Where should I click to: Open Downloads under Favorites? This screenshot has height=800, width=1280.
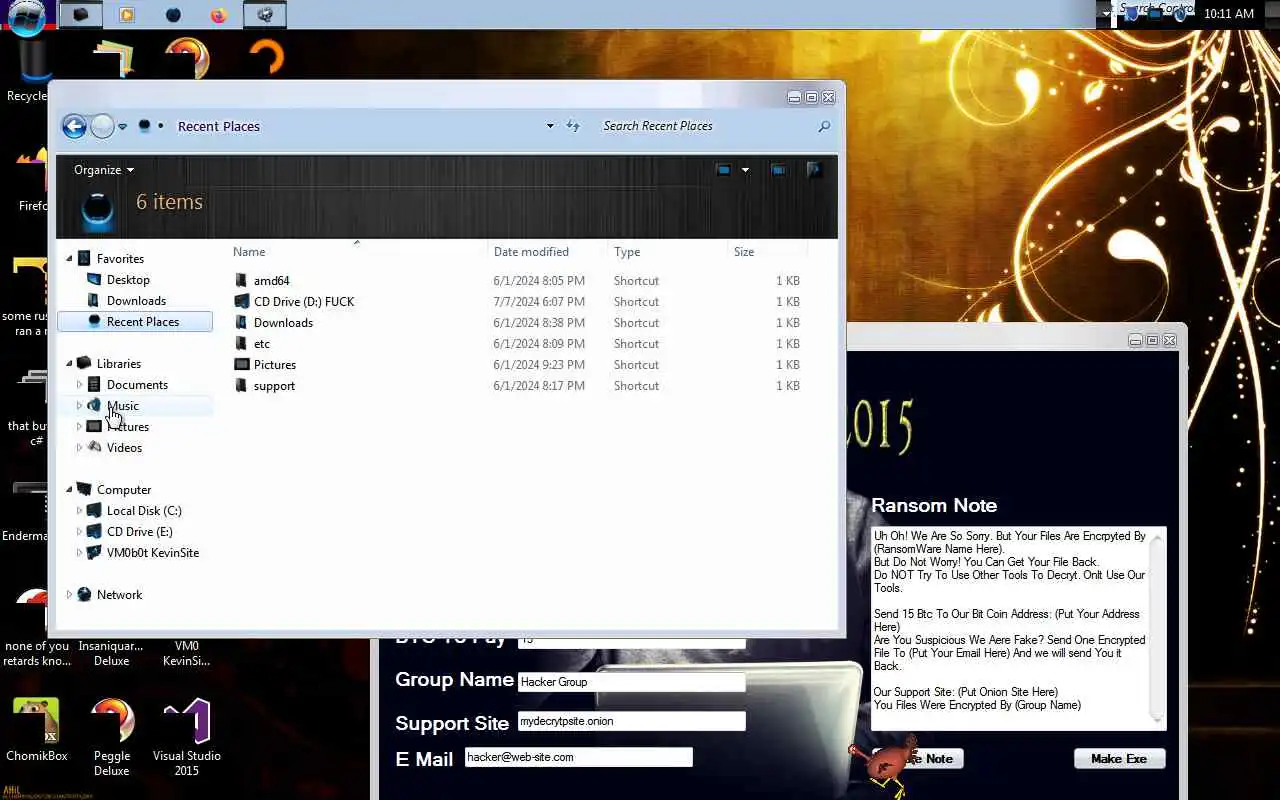click(136, 301)
